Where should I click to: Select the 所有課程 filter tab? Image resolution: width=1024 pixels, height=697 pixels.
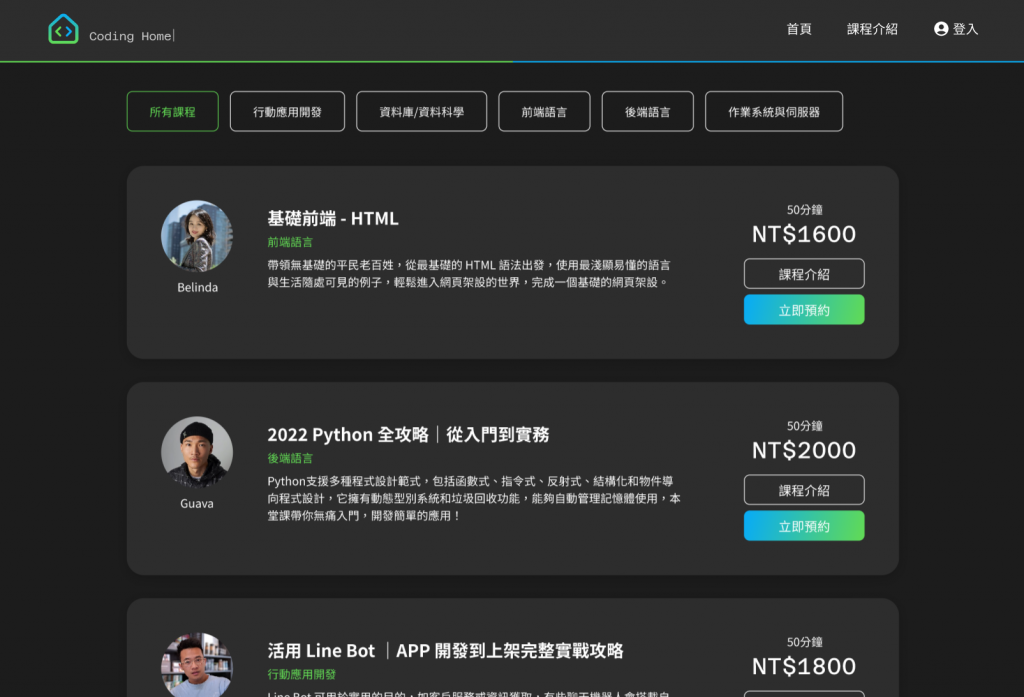point(172,112)
